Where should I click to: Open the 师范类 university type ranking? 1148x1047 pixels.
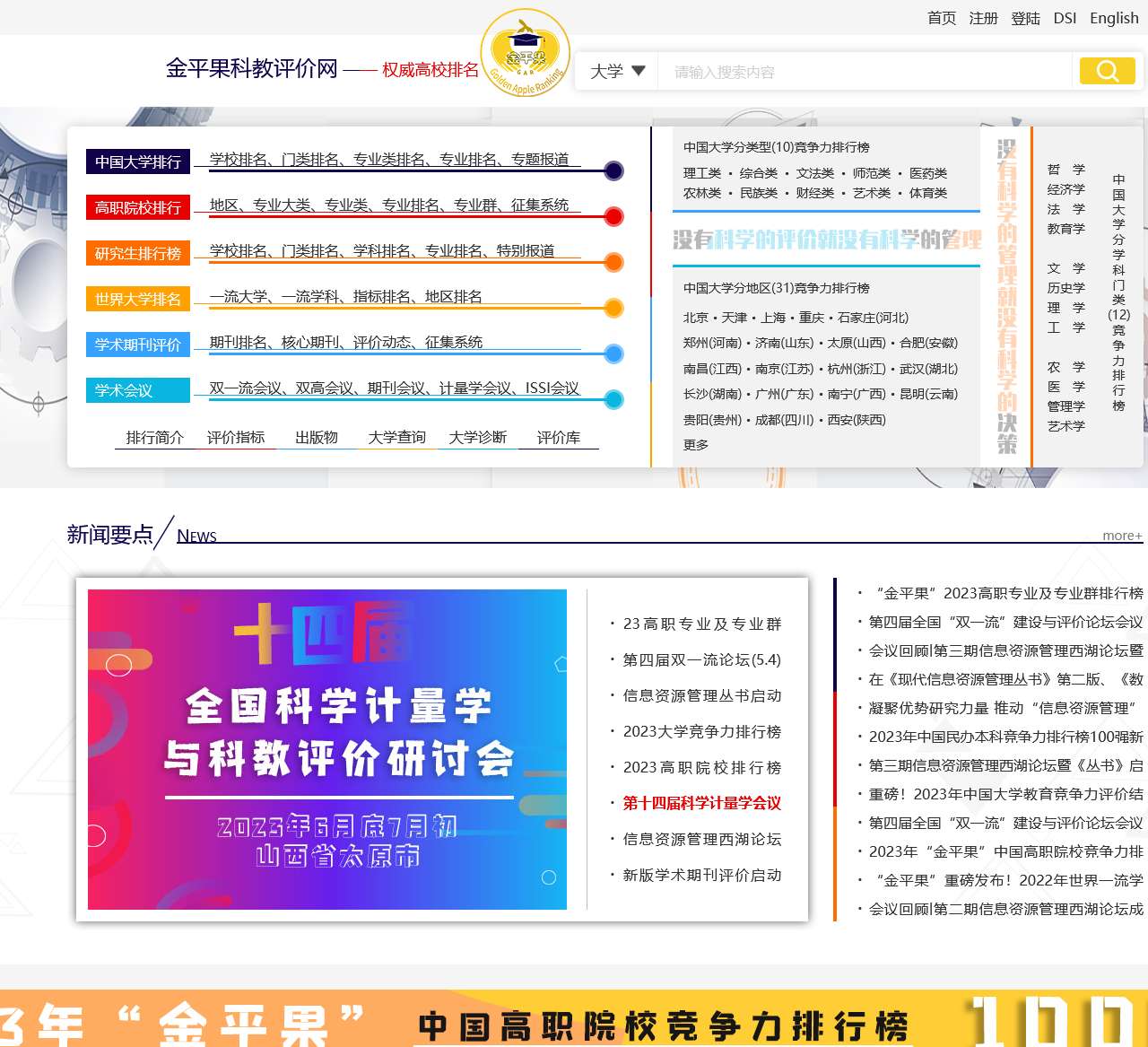[872, 173]
